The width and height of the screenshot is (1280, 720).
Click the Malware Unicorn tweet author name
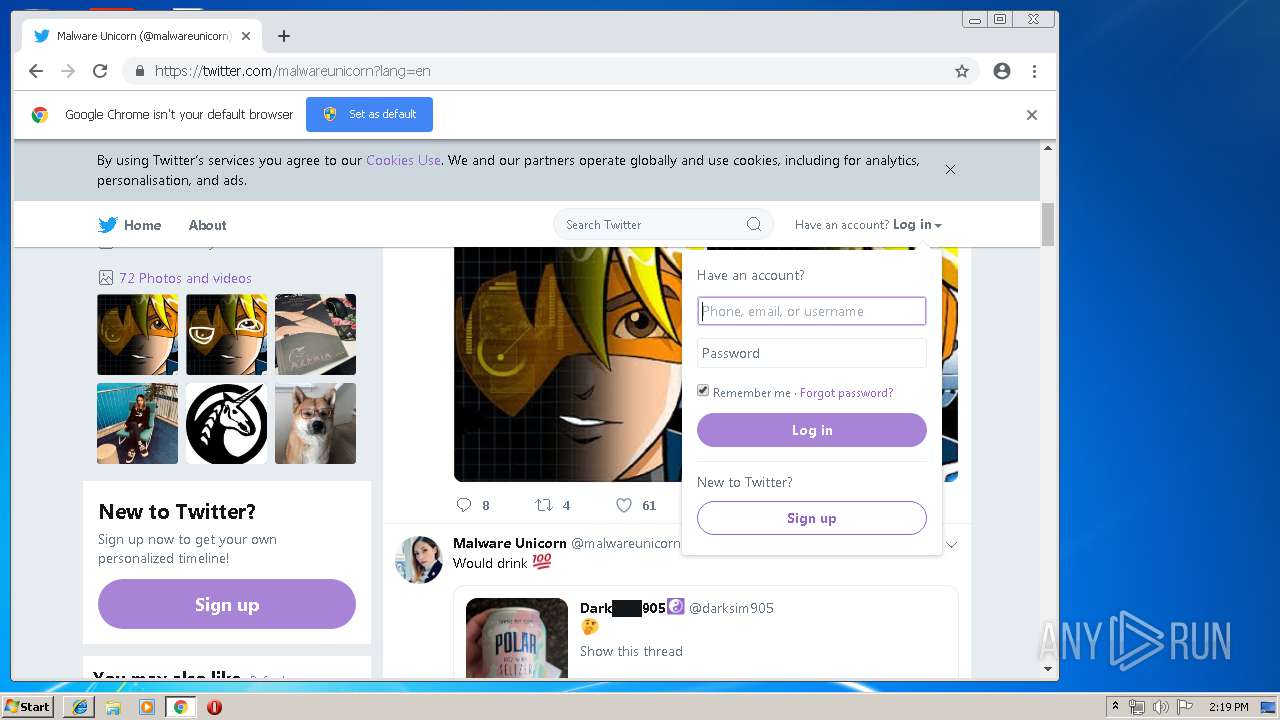click(510, 543)
